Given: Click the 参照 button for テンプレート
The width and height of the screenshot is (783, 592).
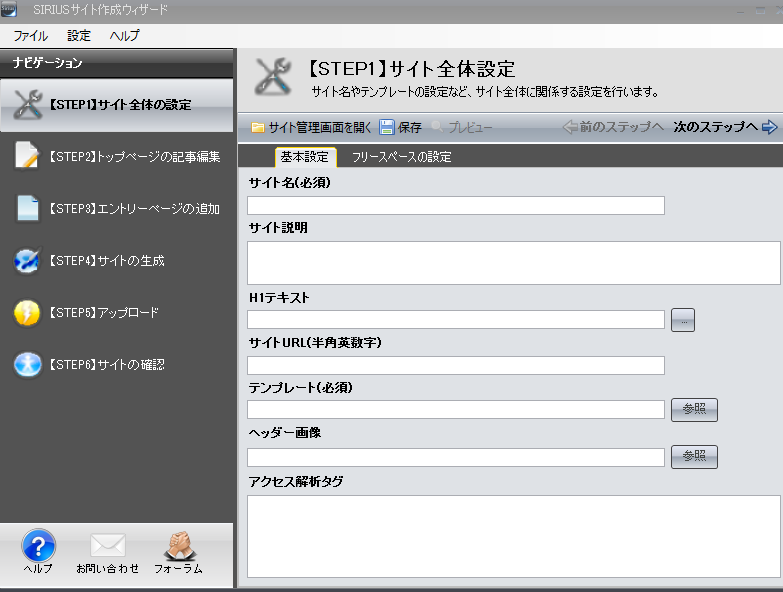Looking at the screenshot, I should [x=694, y=410].
